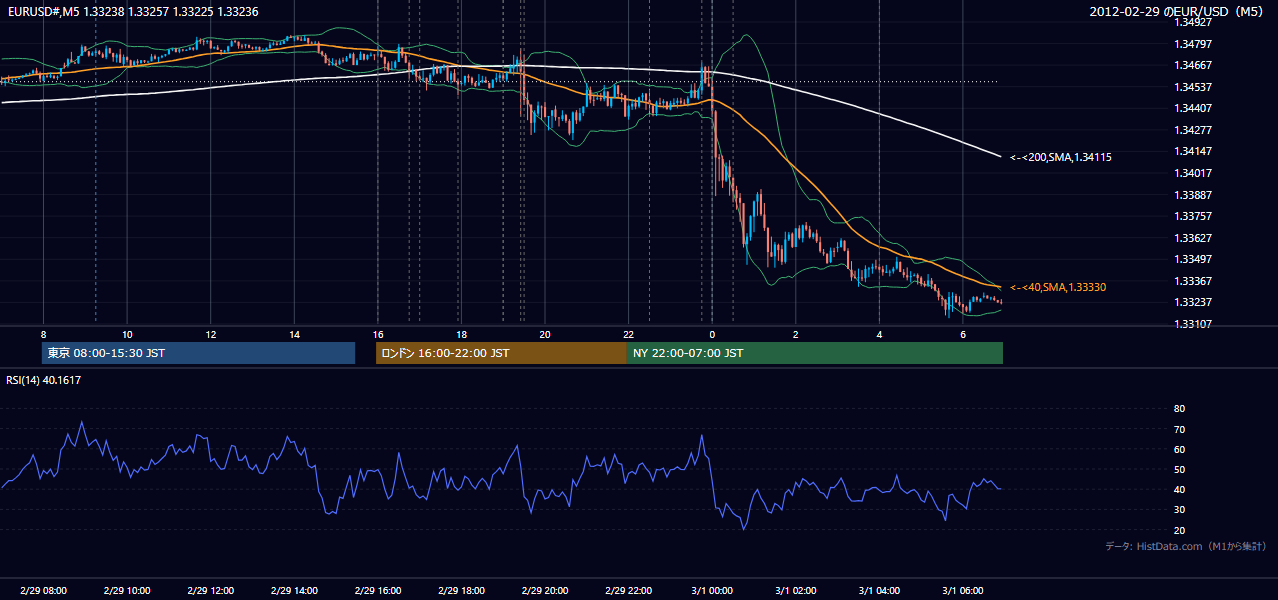This screenshot has width=1278, height=600.
Task: Click price axis value 1.34407
Action: (1192, 108)
